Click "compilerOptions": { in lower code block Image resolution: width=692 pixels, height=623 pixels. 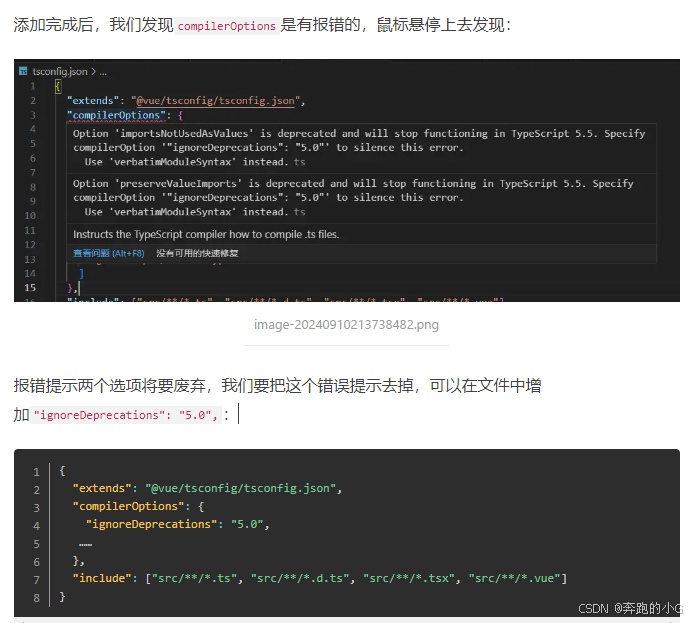pos(139,506)
